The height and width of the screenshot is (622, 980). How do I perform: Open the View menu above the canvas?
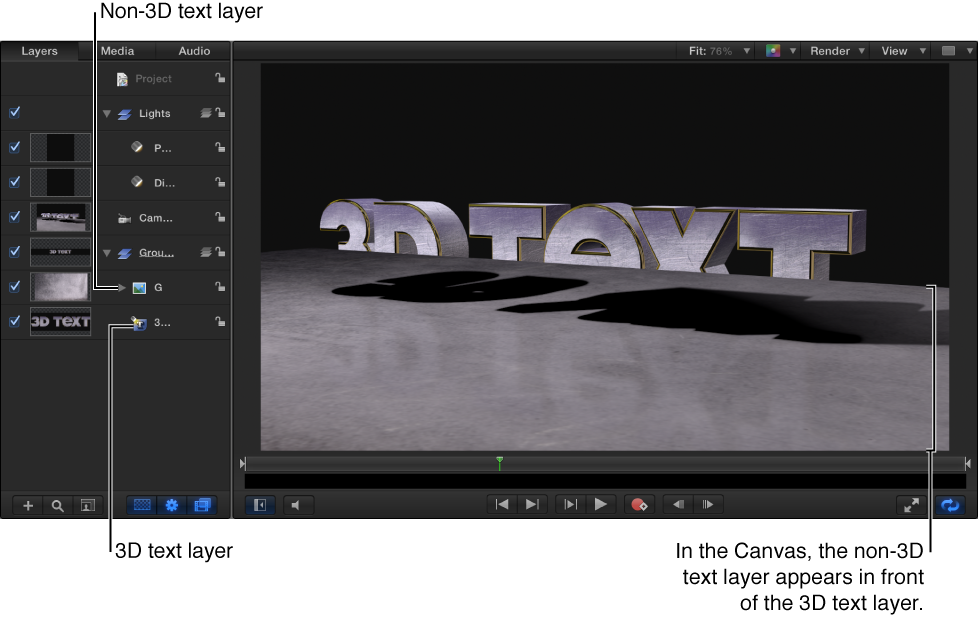click(897, 50)
